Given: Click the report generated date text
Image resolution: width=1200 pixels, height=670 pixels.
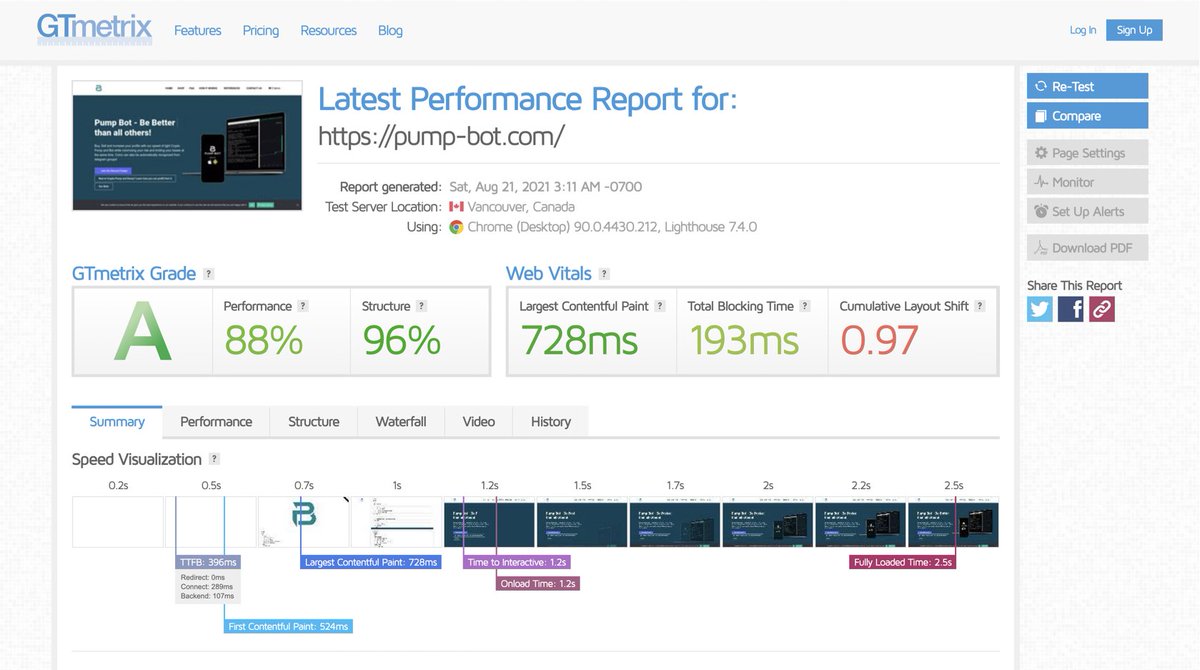Looking at the screenshot, I should (545, 187).
